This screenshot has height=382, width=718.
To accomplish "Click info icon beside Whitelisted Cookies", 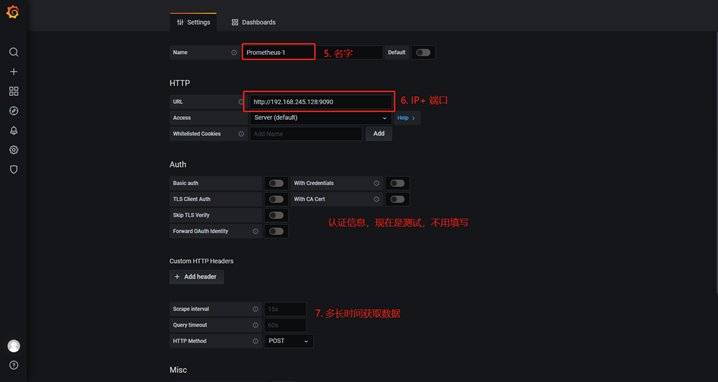I will [x=241, y=134].
